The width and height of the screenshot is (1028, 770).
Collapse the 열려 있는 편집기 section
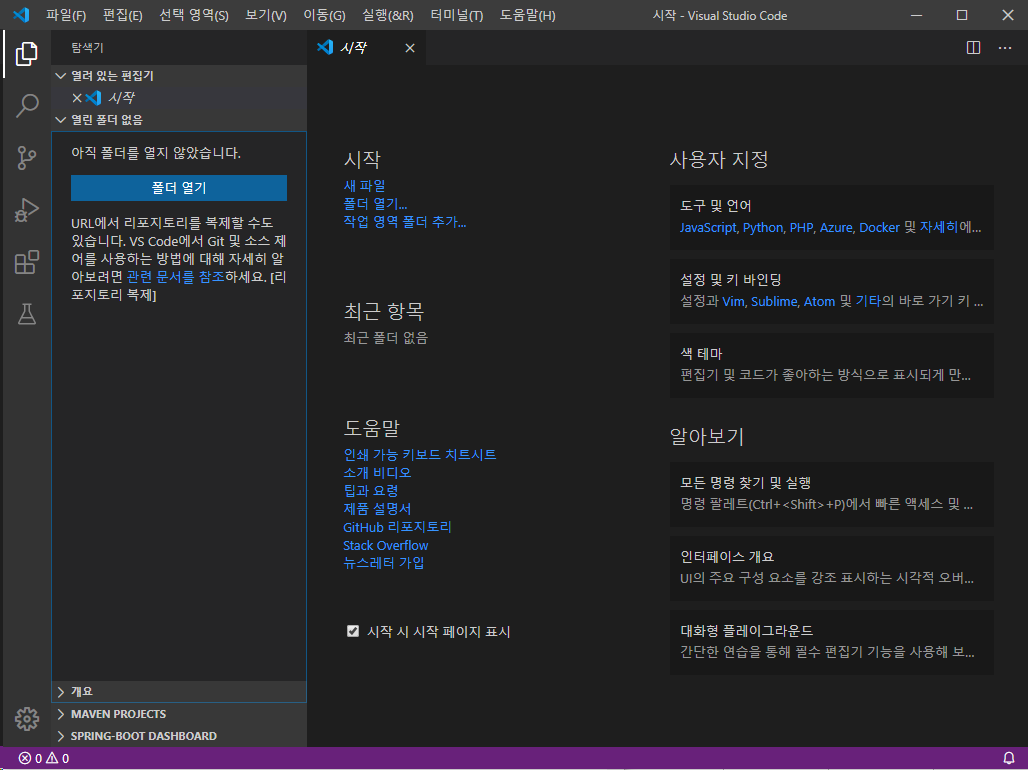(178, 76)
